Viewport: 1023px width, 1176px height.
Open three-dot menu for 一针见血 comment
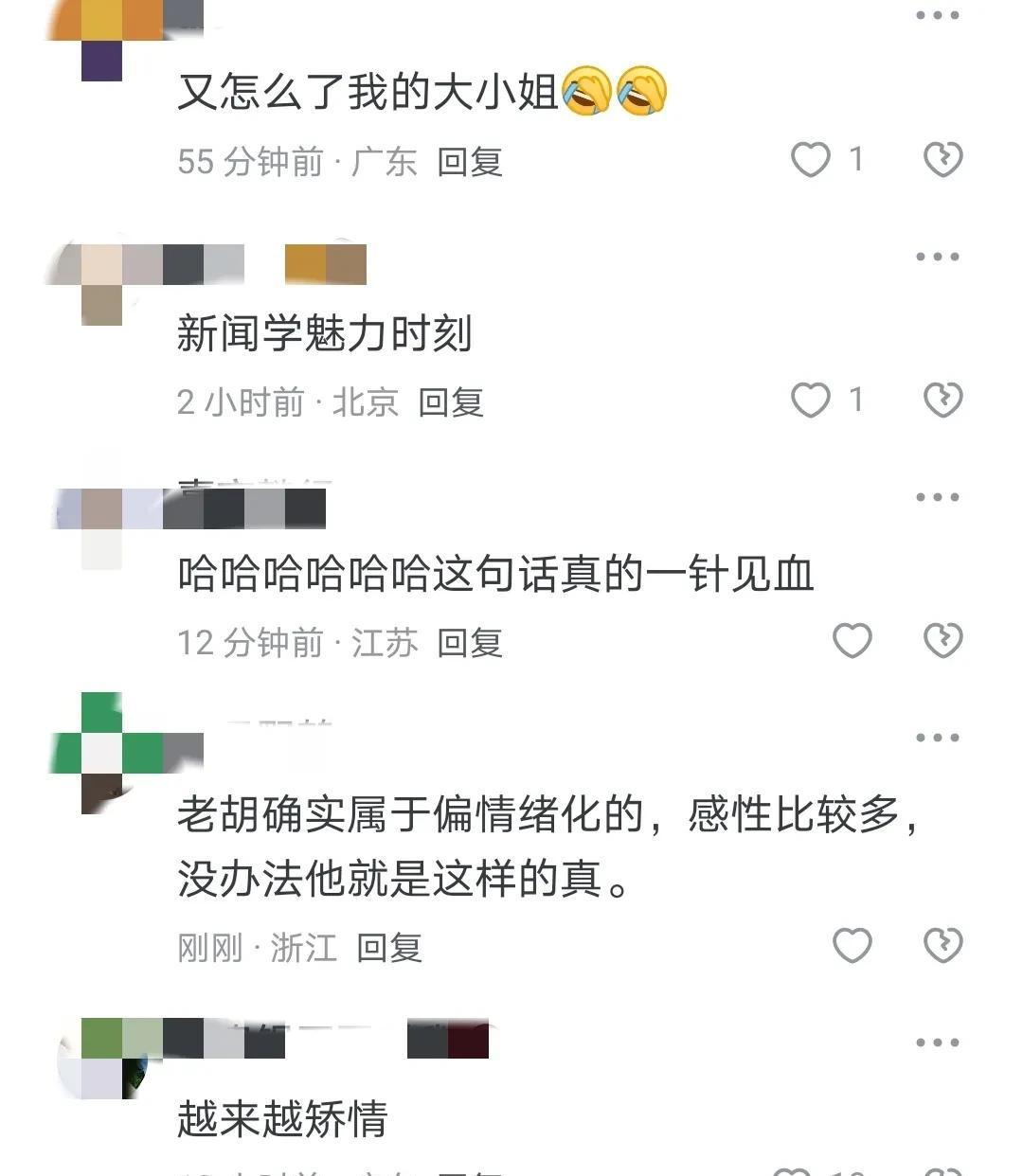click(938, 497)
